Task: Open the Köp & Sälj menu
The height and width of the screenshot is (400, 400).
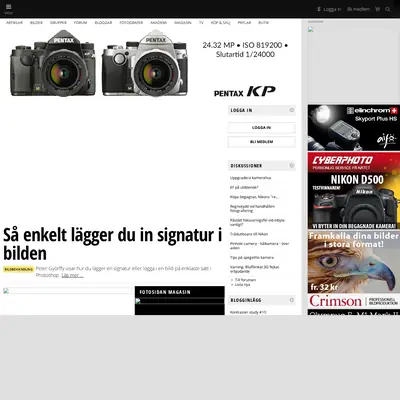Action: 220,23
